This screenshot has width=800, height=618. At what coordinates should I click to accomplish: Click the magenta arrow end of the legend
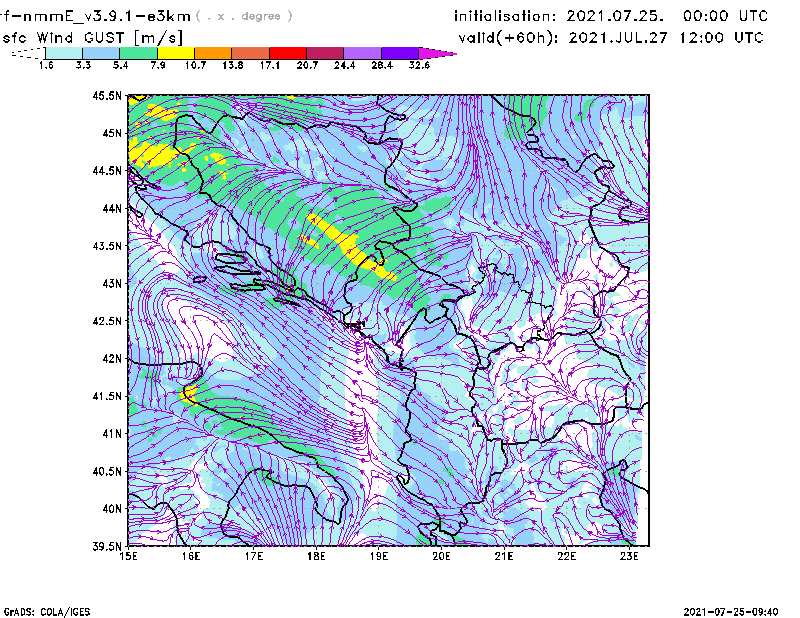coord(437,53)
